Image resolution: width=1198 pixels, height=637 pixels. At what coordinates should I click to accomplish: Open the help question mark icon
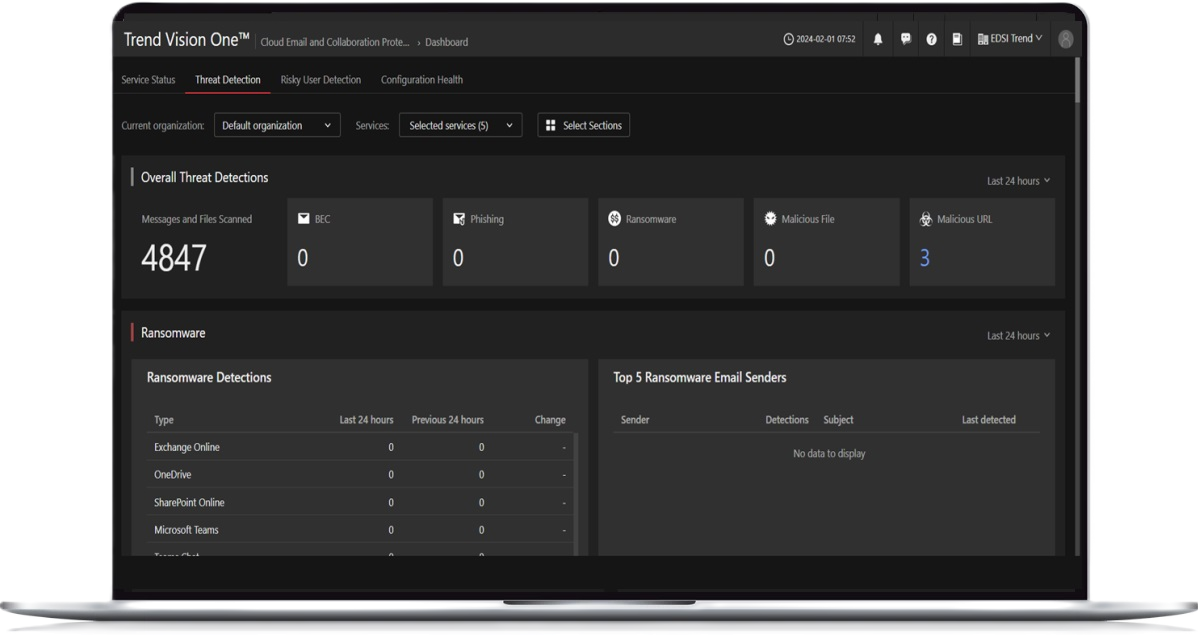tap(931, 39)
